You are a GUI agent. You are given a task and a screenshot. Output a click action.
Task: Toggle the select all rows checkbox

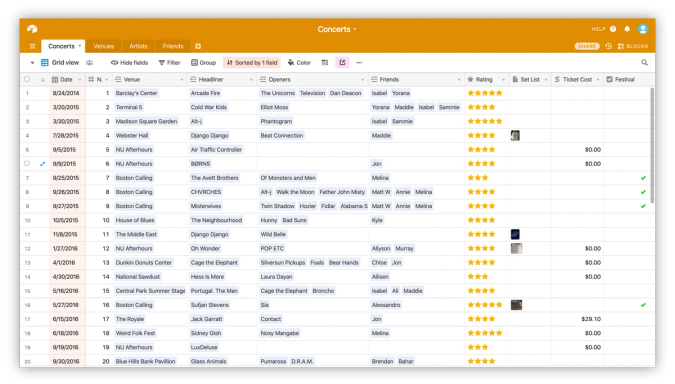coord(27,79)
